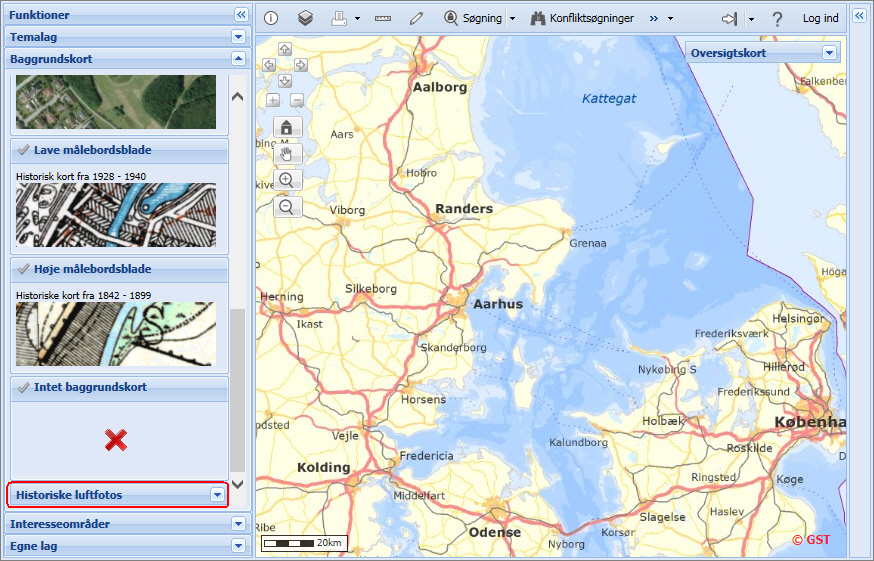Pan the map left with arrow

pos(269,65)
